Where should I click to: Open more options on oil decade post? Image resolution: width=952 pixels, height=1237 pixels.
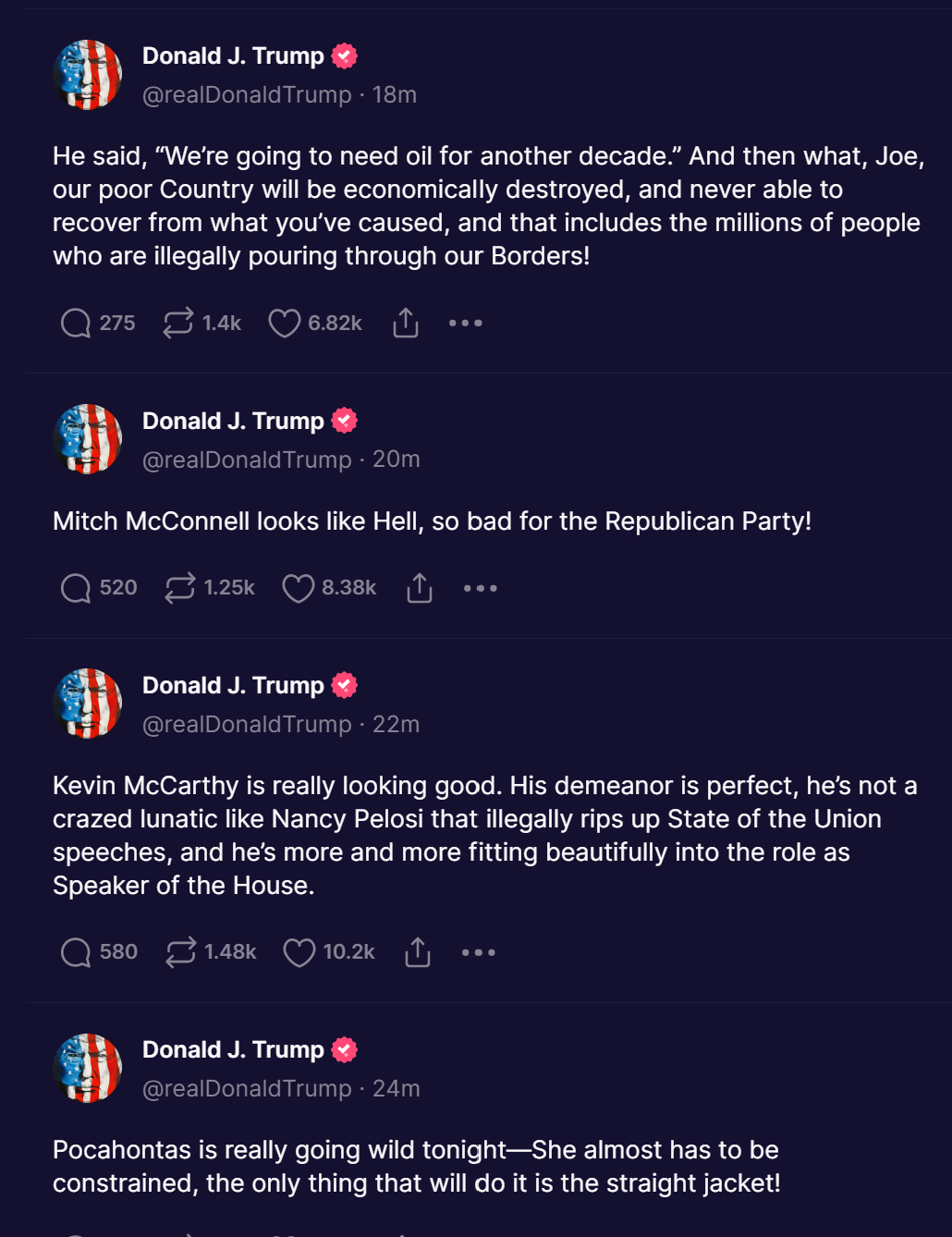point(466,323)
